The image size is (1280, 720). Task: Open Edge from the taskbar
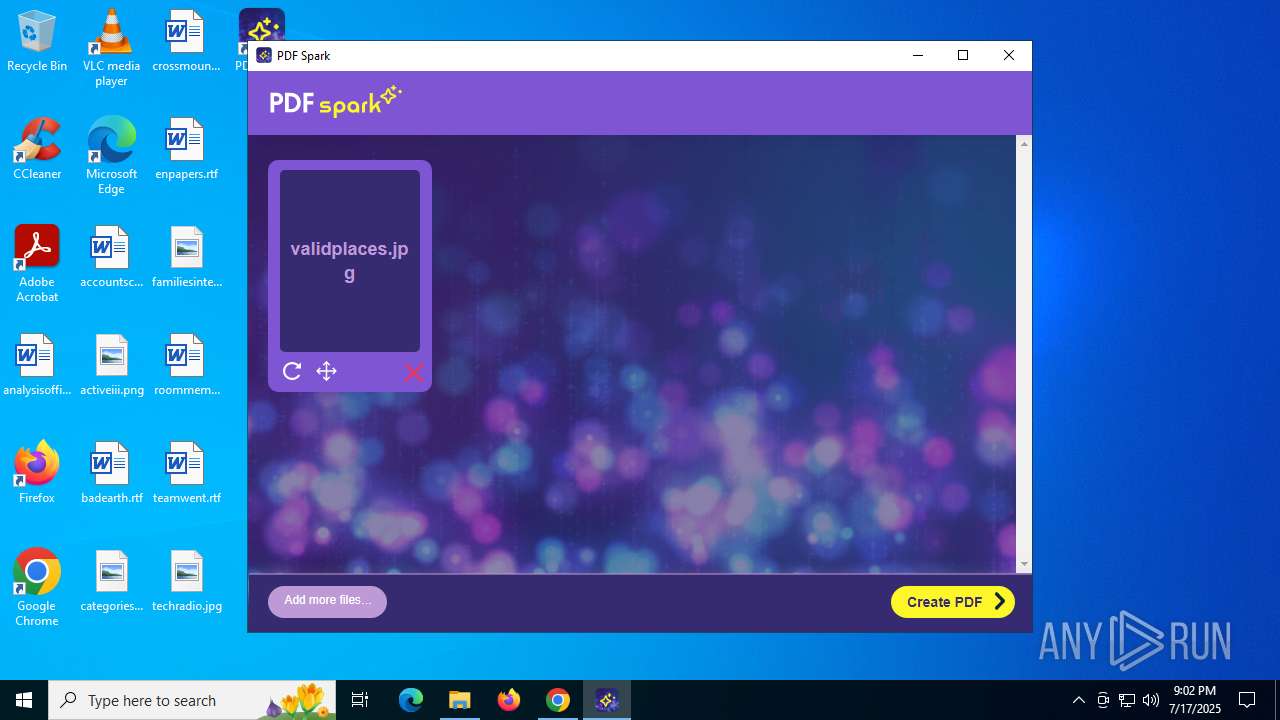pos(411,700)
